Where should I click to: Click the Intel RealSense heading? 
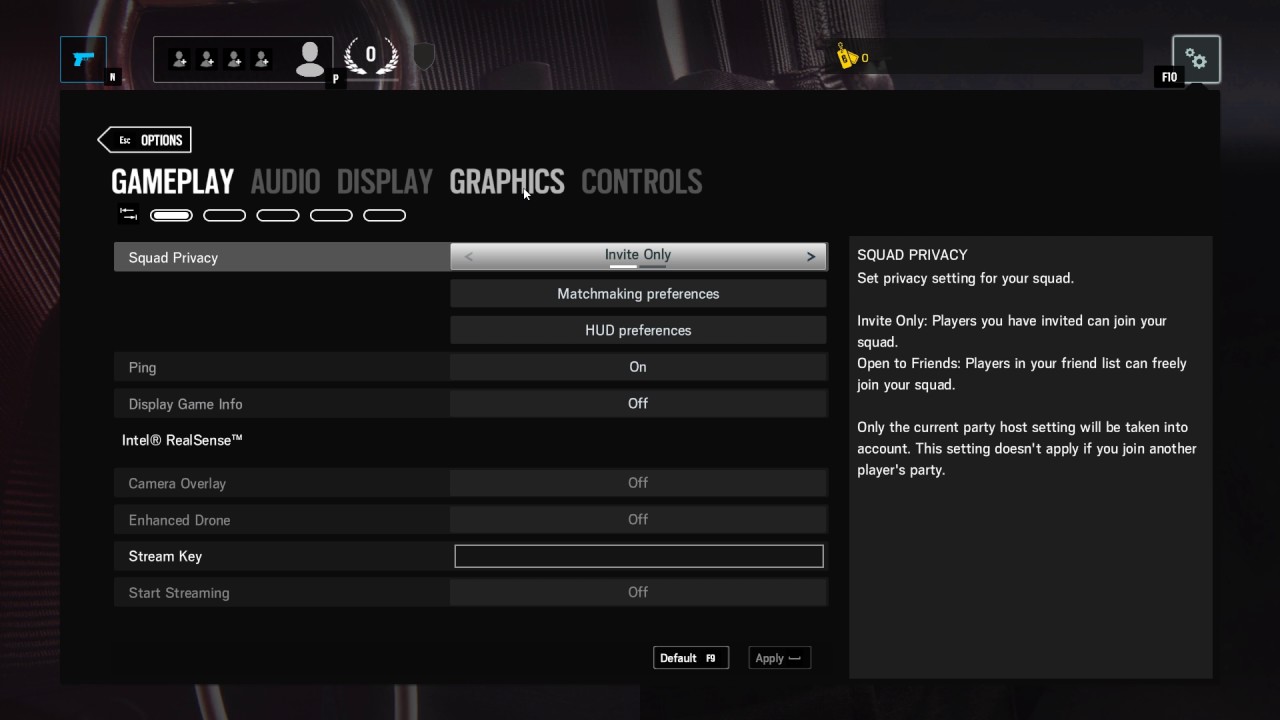click(182, 440)
